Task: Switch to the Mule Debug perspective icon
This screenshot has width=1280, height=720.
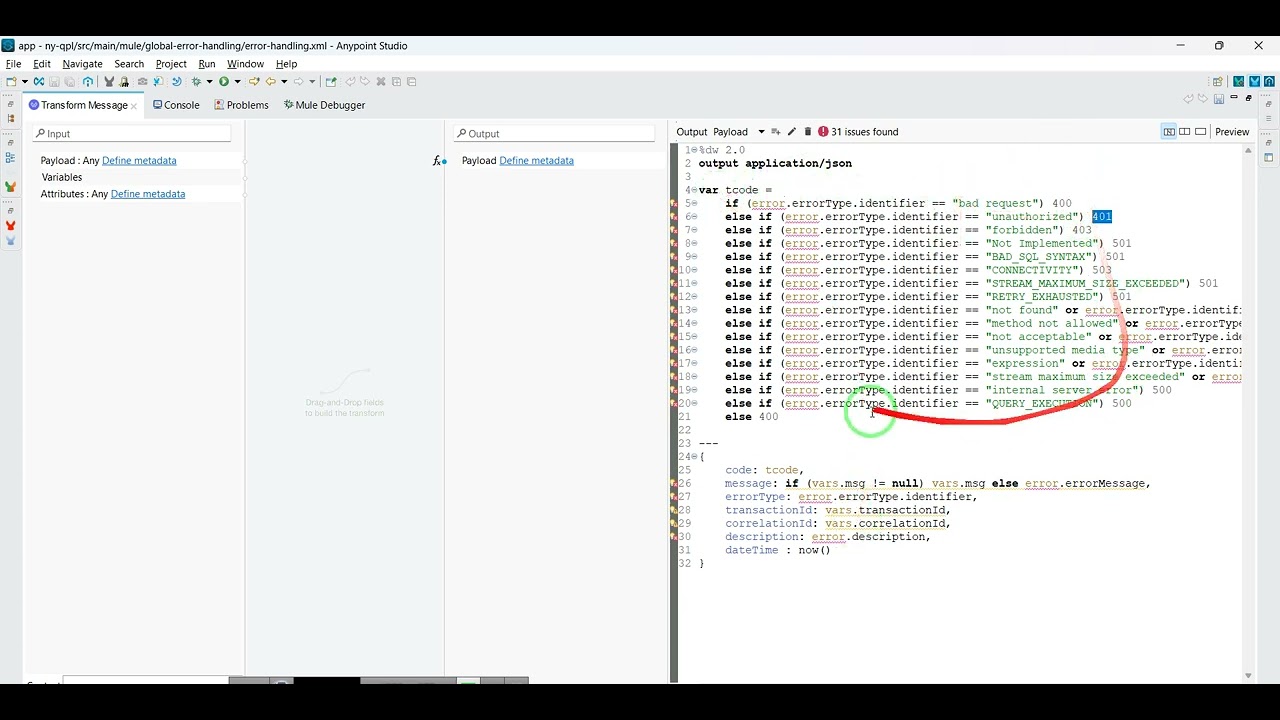Action: pyautogui.click(x=1238, y=82)
